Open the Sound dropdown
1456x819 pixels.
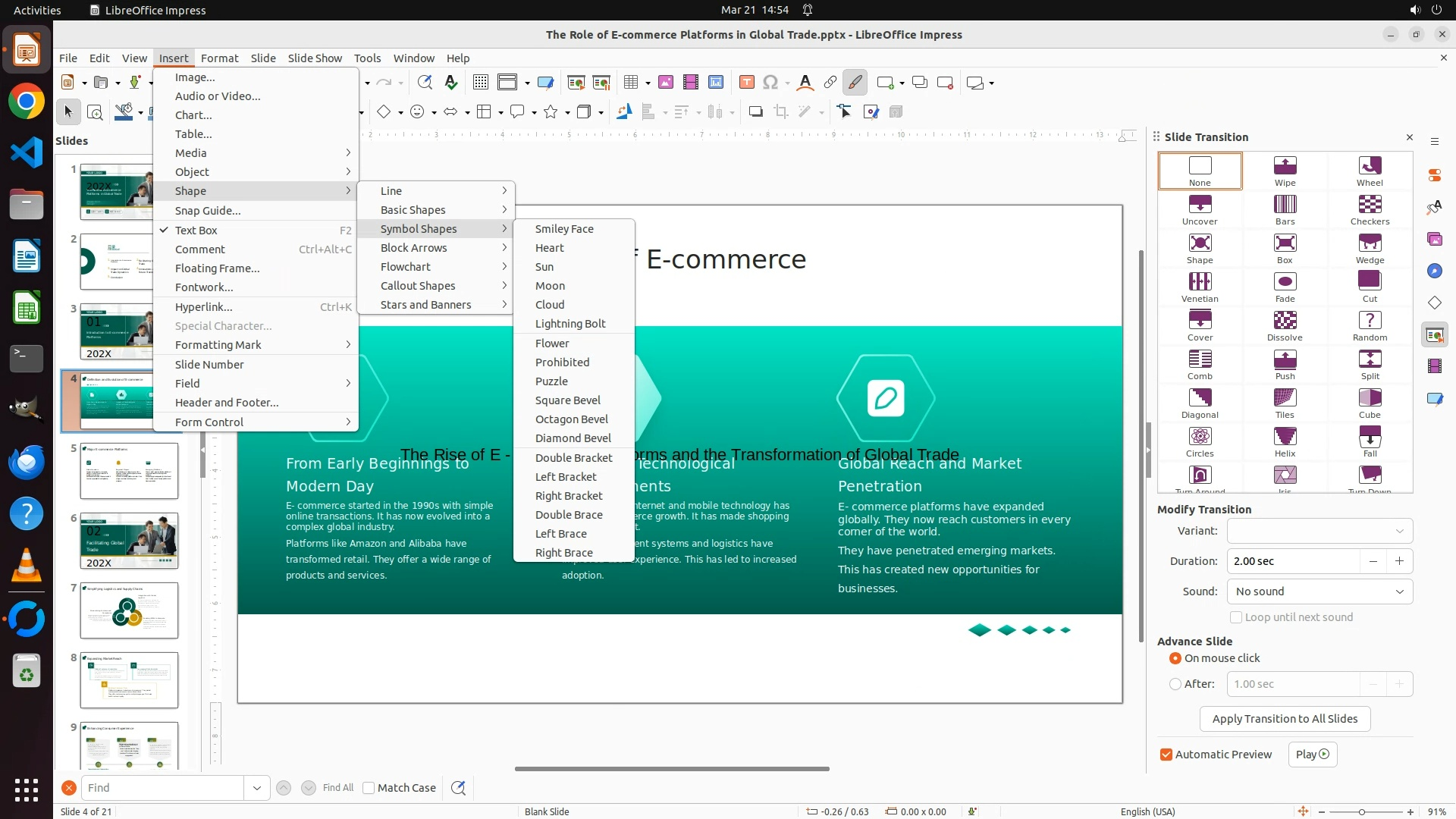1319,591
